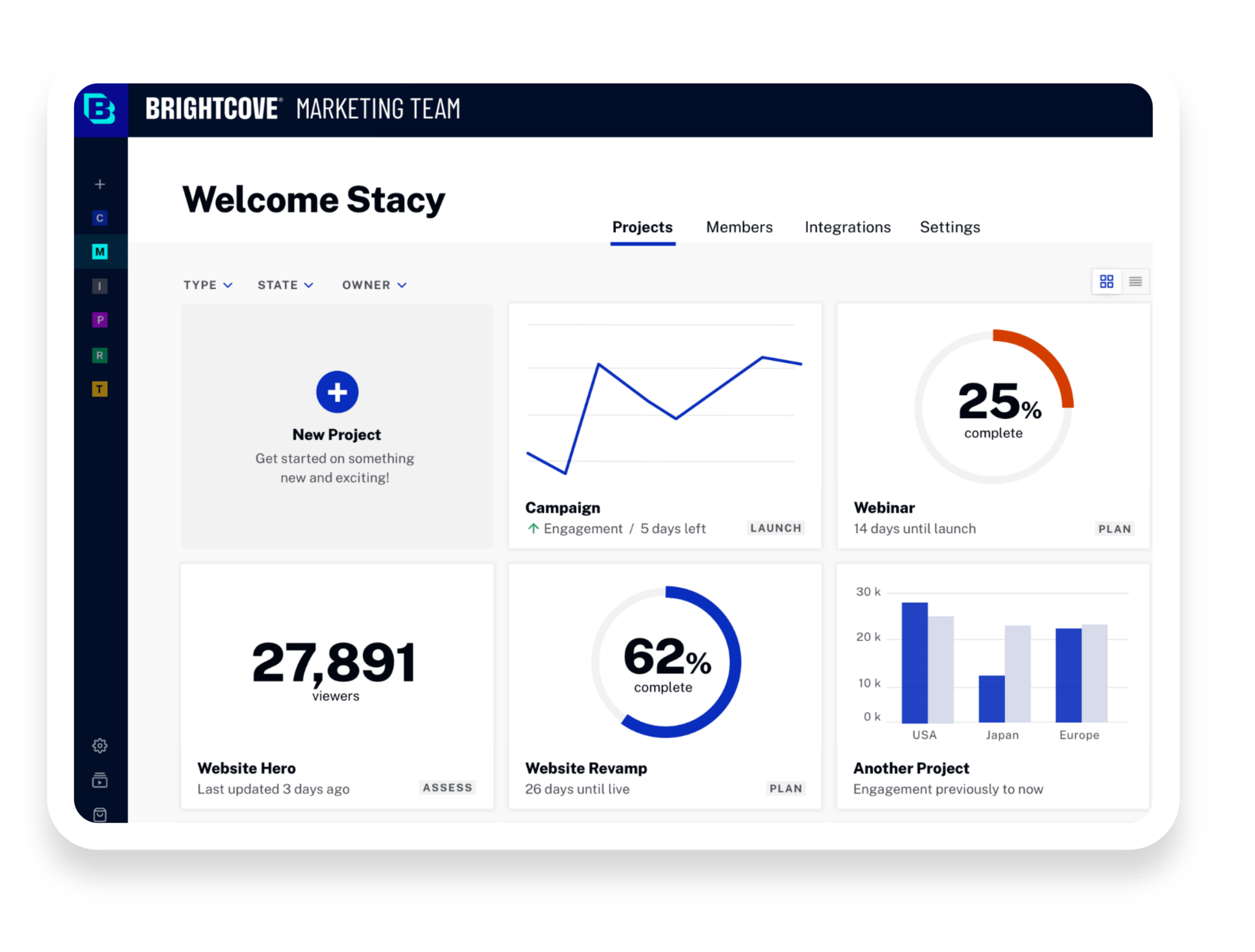Image resolution: width=1255 pixels, height=952 pixels.
Task: Open the Integrations tab
Action: [x=847, y=227]
